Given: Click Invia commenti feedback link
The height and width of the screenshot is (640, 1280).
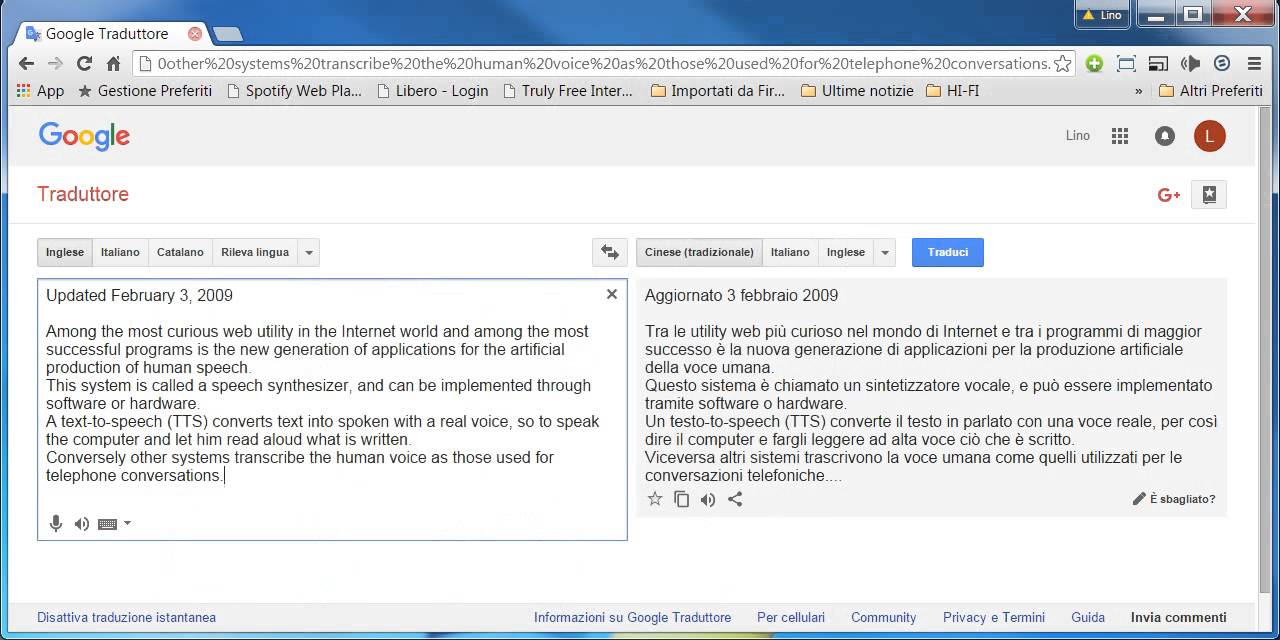Looking at the screenshot, I should (x=1179, y=617).
